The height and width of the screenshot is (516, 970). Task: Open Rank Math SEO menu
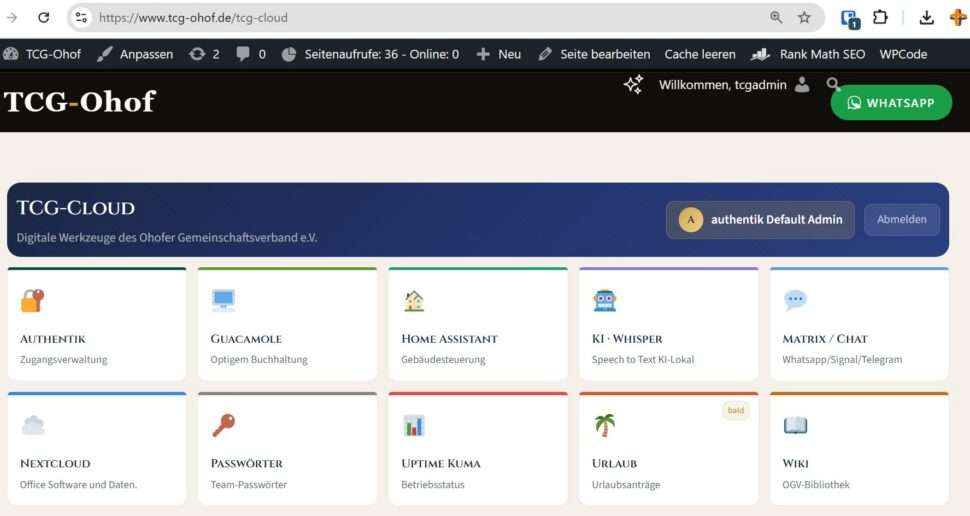[x=808, y=54]
